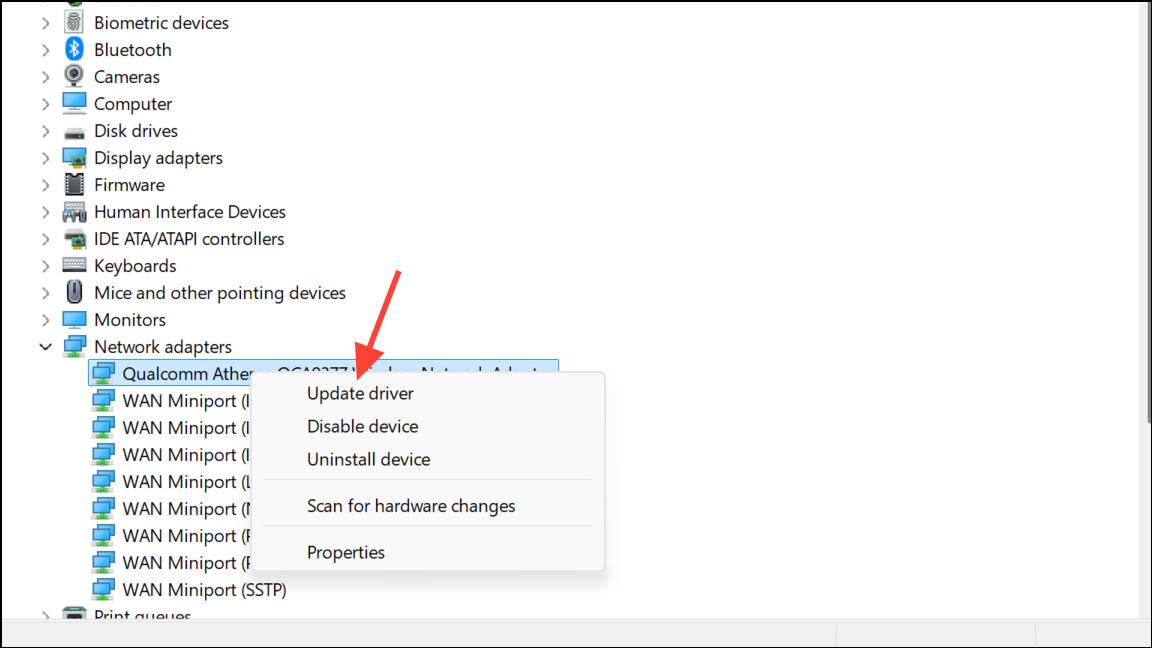Select the WAN Miniport (SSTP) adapter
1152x648 pixels.
[204, 590]
